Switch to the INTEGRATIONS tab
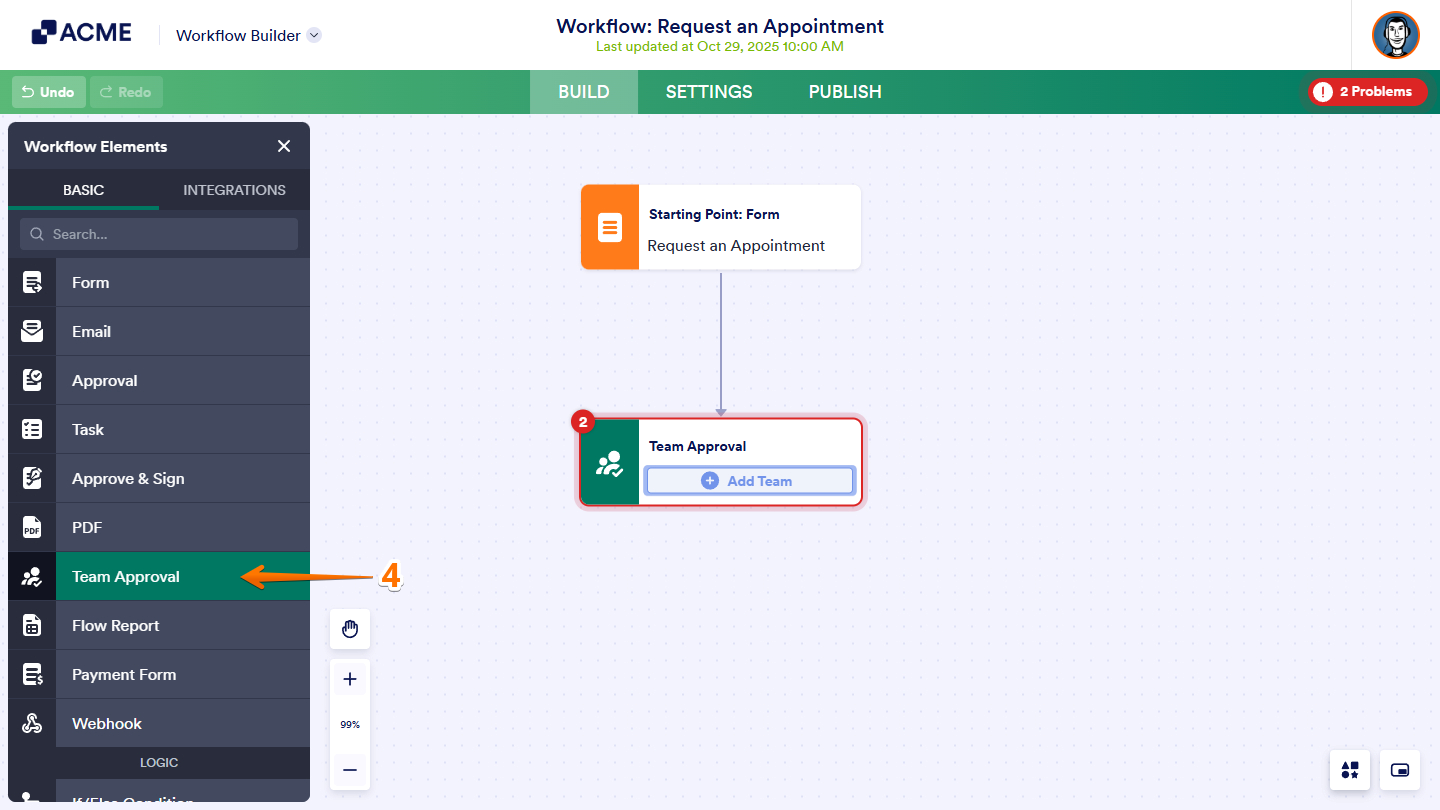Image resolution: width=1440 pixels, height=810 pixels. pyautogui.click(x=234, y=190)
